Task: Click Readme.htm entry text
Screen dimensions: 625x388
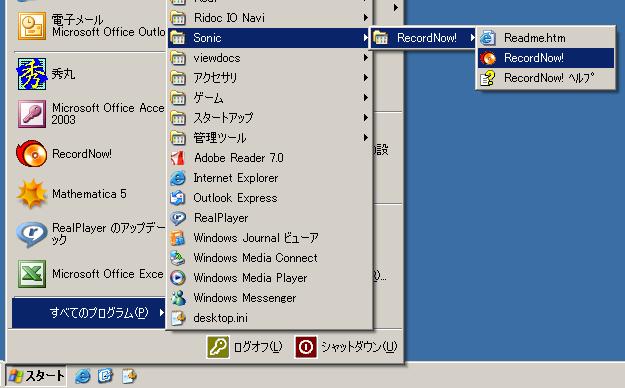Action: click(x=535, y=38)
